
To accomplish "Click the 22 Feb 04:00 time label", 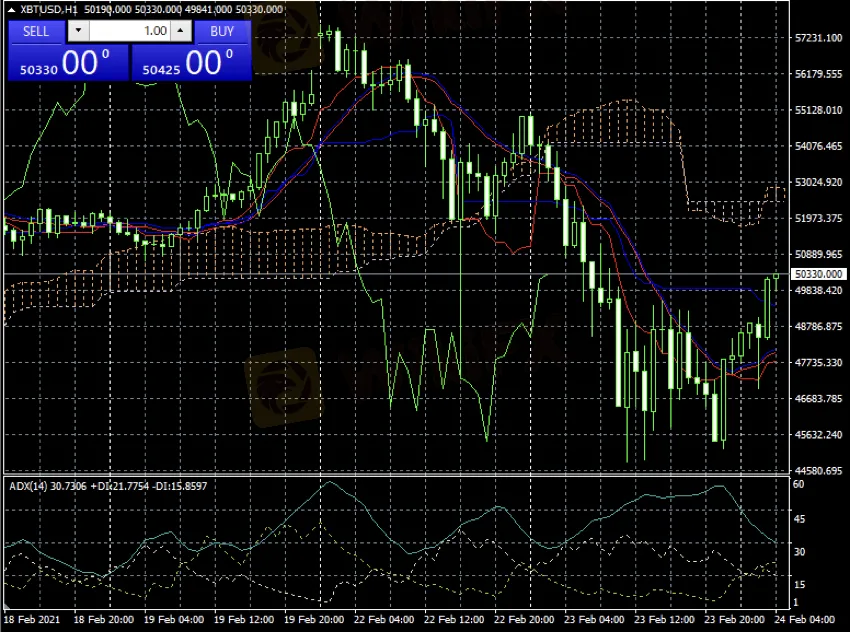I will pyautogui.click(x=384, y=620).
